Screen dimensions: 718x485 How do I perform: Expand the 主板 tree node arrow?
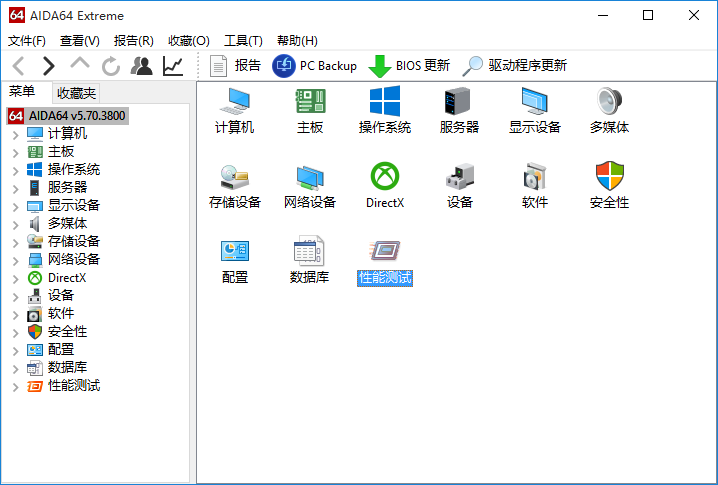click(15, 152)
